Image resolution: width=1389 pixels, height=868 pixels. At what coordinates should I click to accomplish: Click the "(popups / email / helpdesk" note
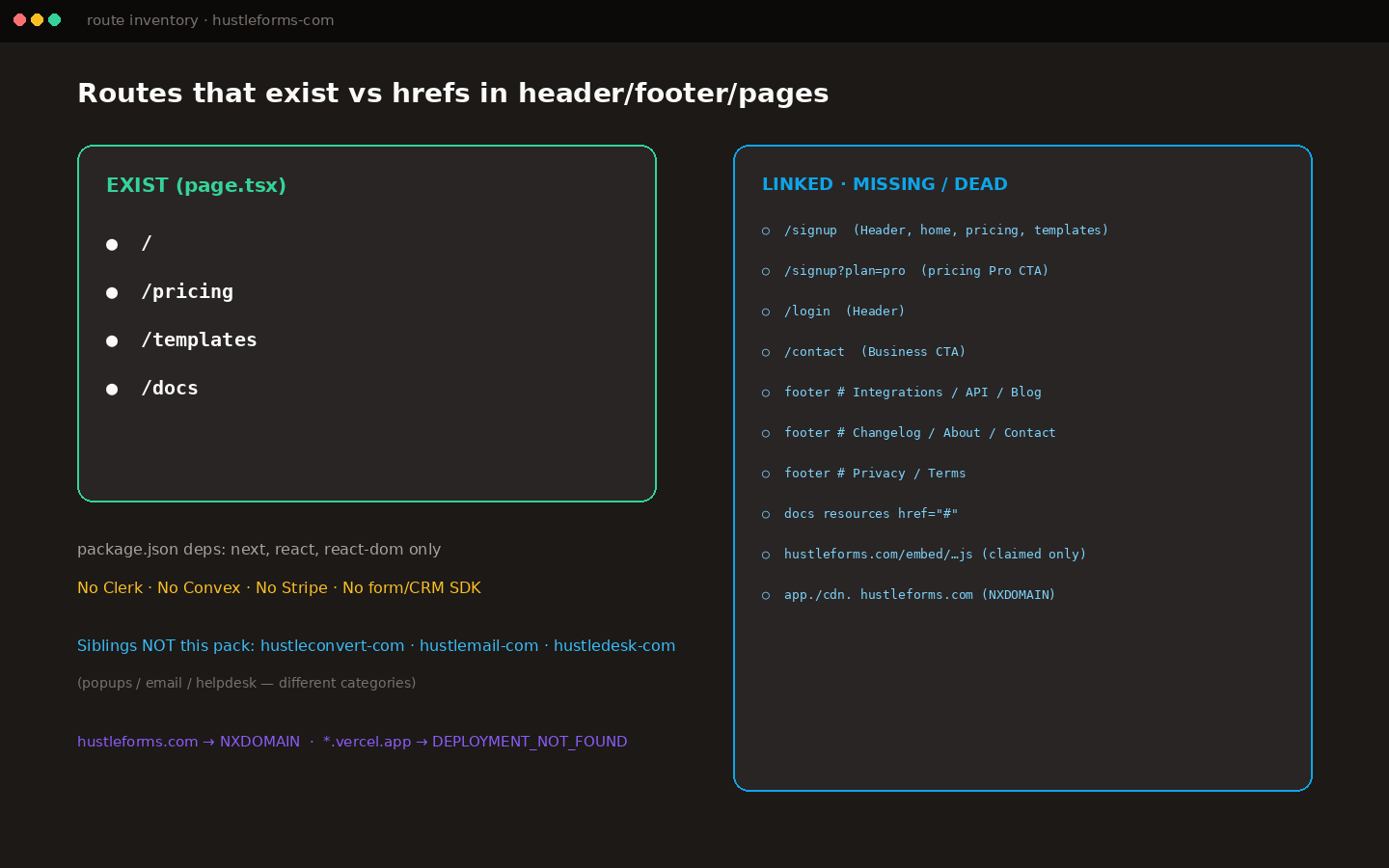[x=247, y=683]
